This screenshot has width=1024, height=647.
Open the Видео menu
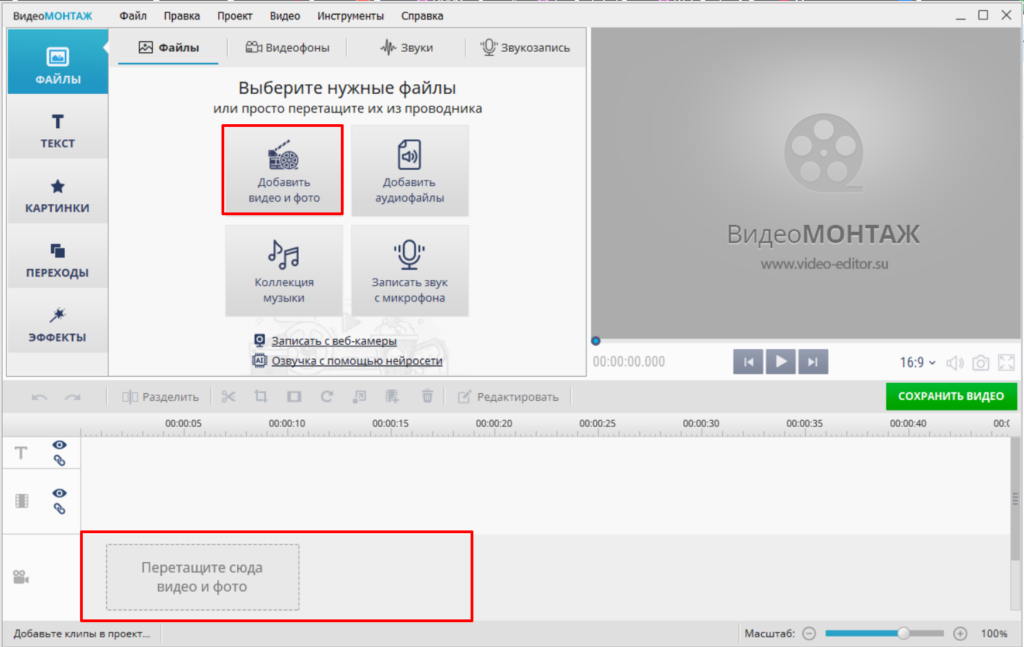pyautogui.click(x=285, y=16)
